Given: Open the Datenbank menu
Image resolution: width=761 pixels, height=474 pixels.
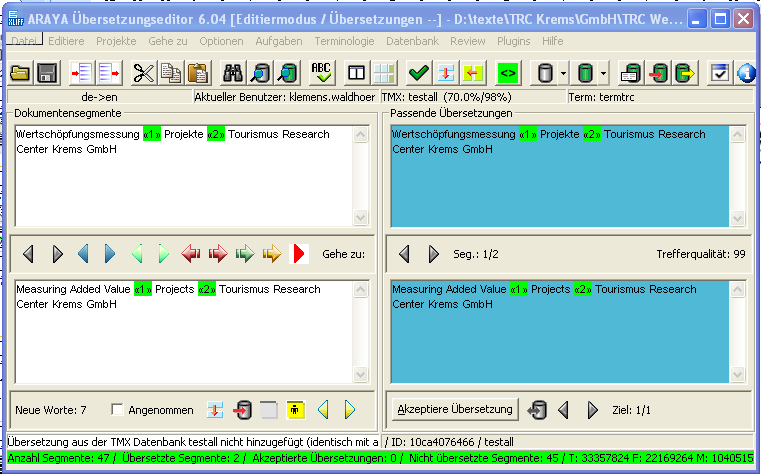Looking at the screenshot, I should pyautogui.click(x=412, y=41).
